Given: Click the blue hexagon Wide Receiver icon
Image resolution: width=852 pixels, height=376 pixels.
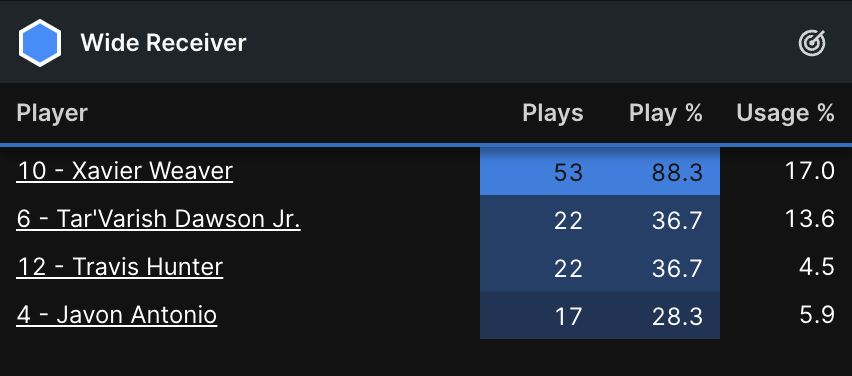Looking at the screenshot, I should click(40, 43).
